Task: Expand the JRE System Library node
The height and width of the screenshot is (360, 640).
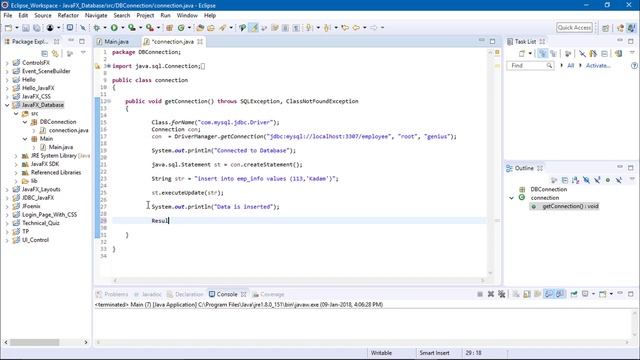Action: pos(16,156)
